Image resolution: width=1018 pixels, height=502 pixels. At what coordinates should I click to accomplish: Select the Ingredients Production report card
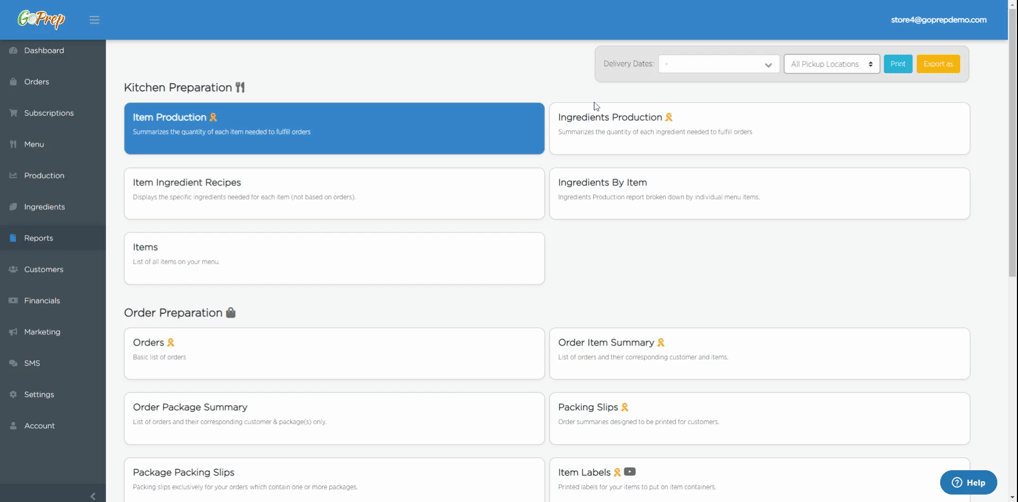click(760, 128)
